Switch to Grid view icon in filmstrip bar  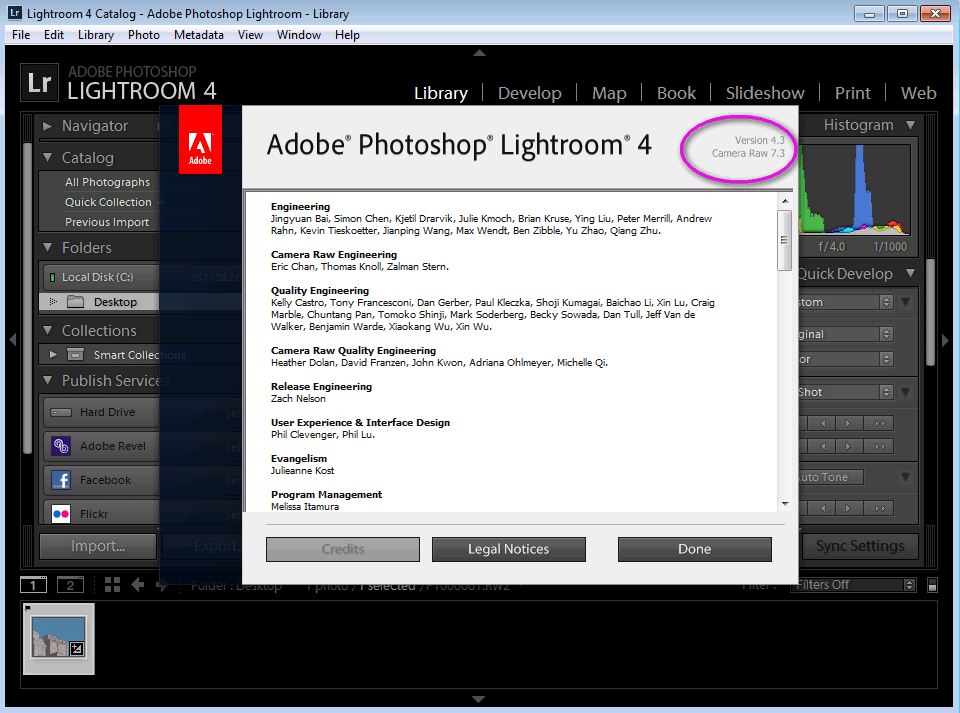pyautogui.click(x=112, y=585)
